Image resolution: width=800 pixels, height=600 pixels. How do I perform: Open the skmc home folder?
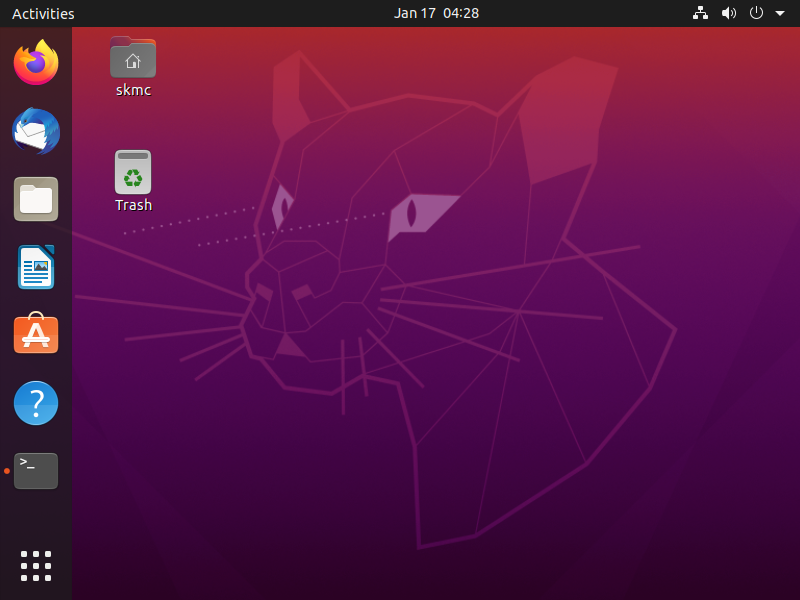click(133, 57)
